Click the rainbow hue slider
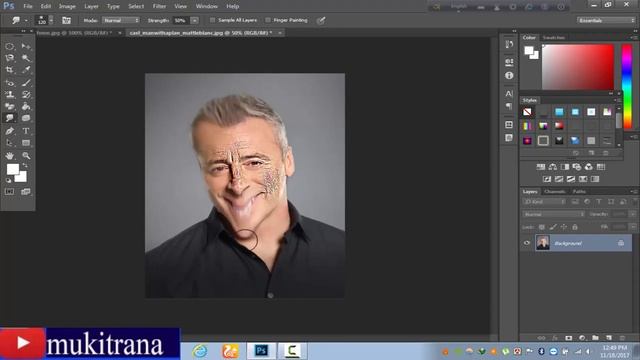This screenshot has height=360, width=640. coord(627,86)
